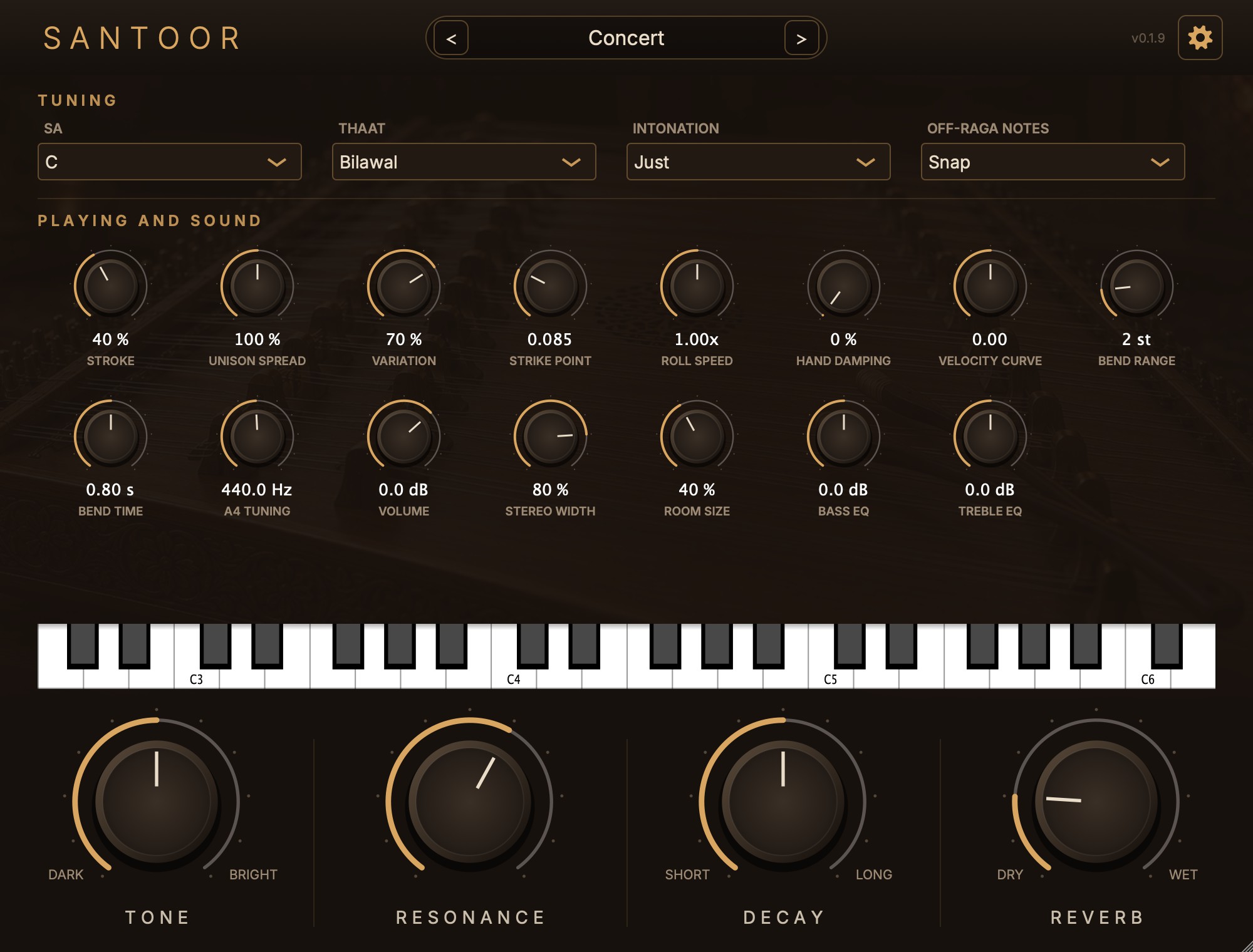
Task: Click the 0.00 Velocity Curve value
Action: [x=990, y=339]
